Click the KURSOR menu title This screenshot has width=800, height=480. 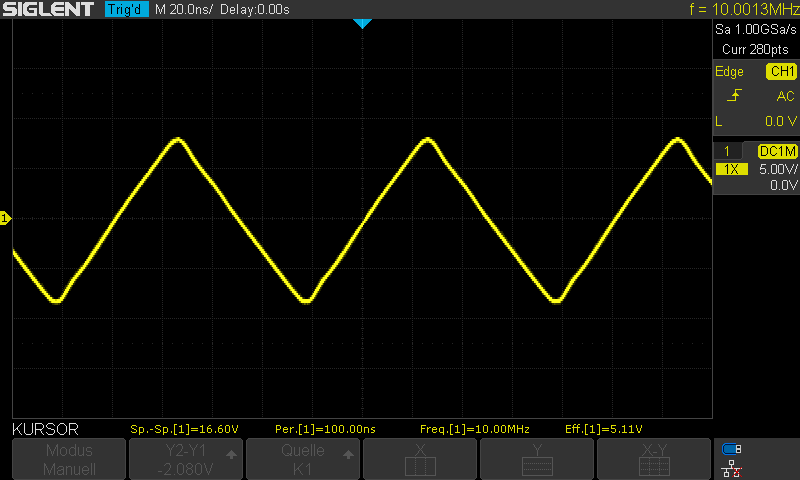tap(45, 430)
